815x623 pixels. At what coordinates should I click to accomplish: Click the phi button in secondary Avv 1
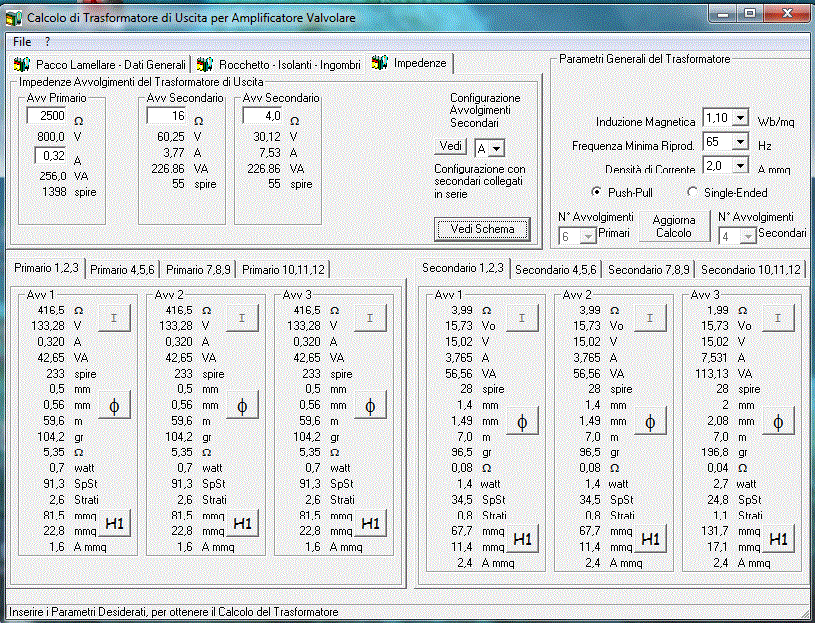coord(522,421)
